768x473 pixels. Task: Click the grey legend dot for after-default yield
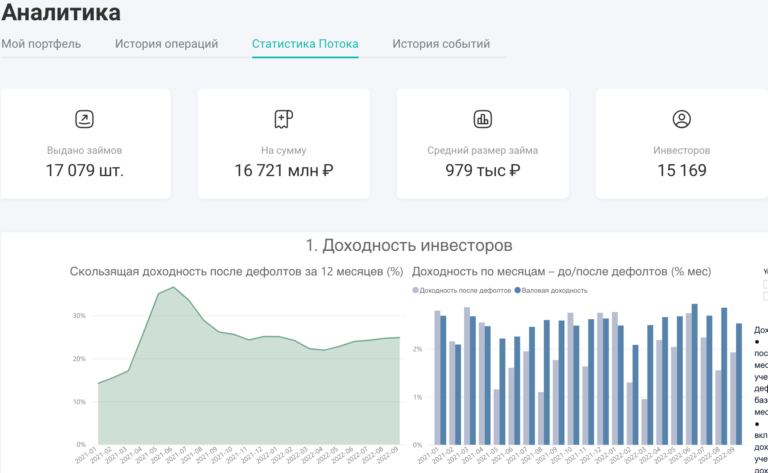pos(415,290)
